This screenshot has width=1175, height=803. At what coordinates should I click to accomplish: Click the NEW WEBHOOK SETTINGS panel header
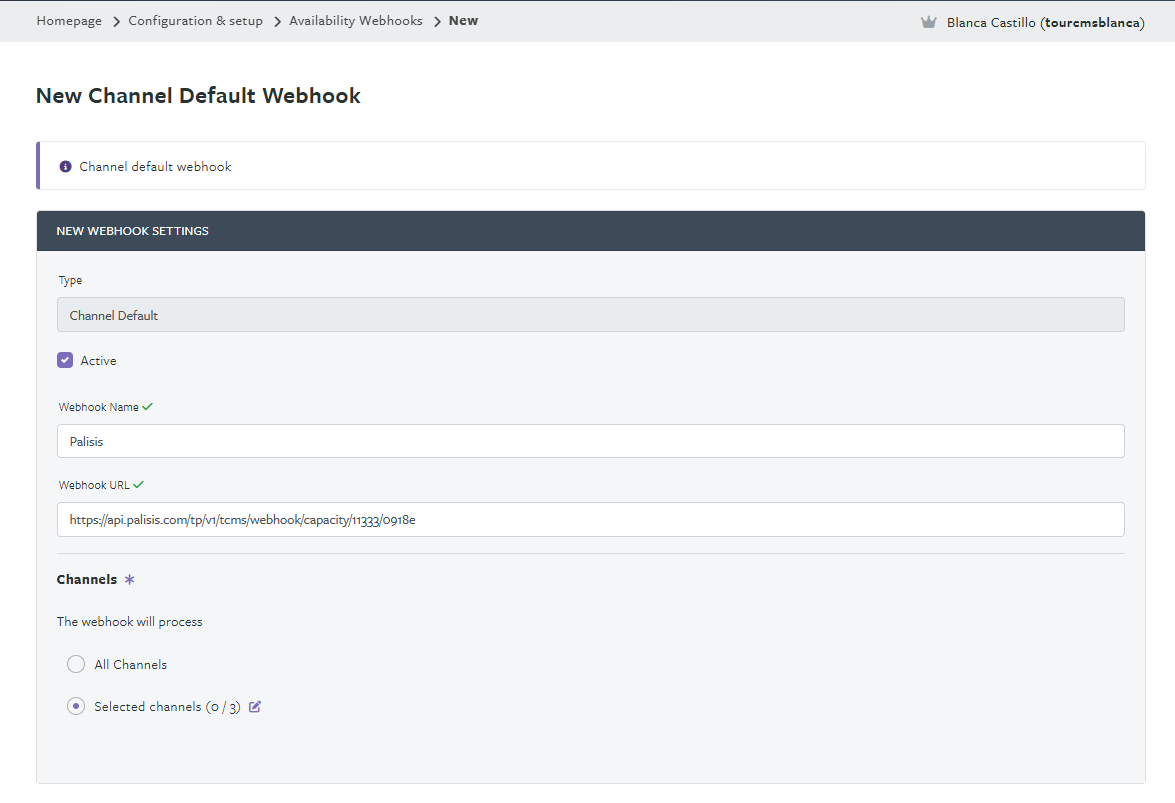click(590, 231)
